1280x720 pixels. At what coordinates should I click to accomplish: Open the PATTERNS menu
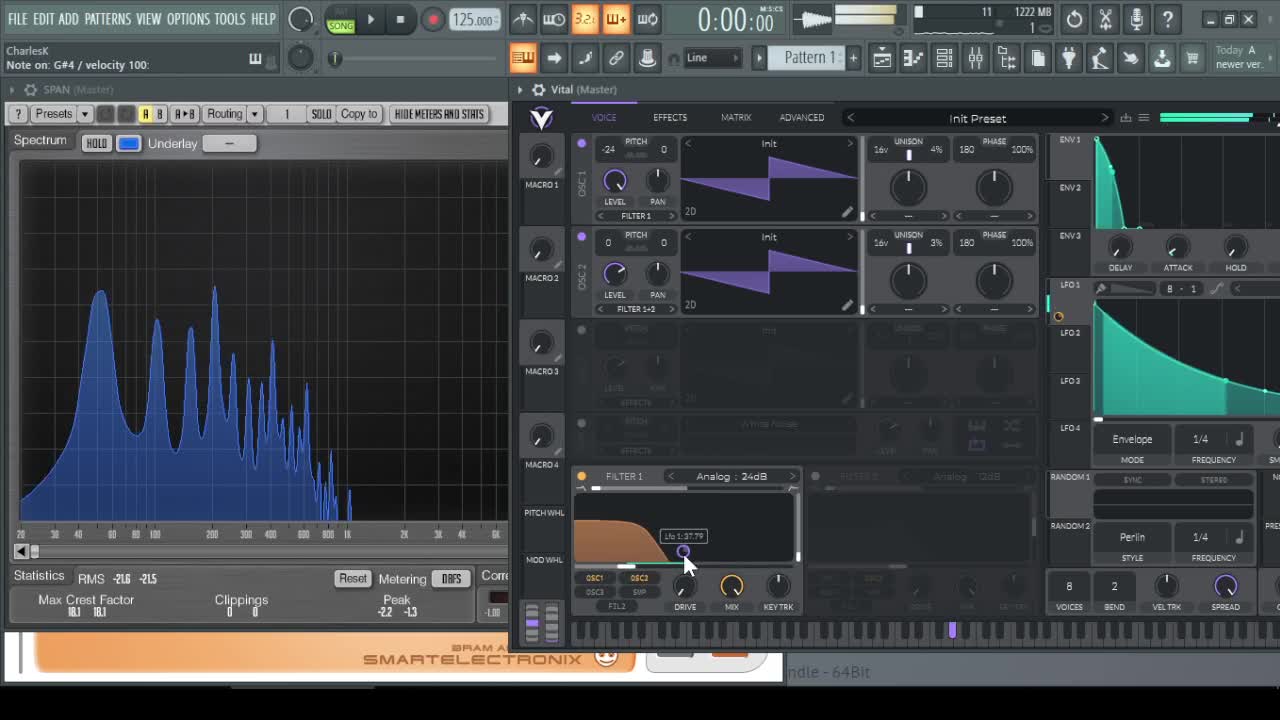(x=107, y=19)
